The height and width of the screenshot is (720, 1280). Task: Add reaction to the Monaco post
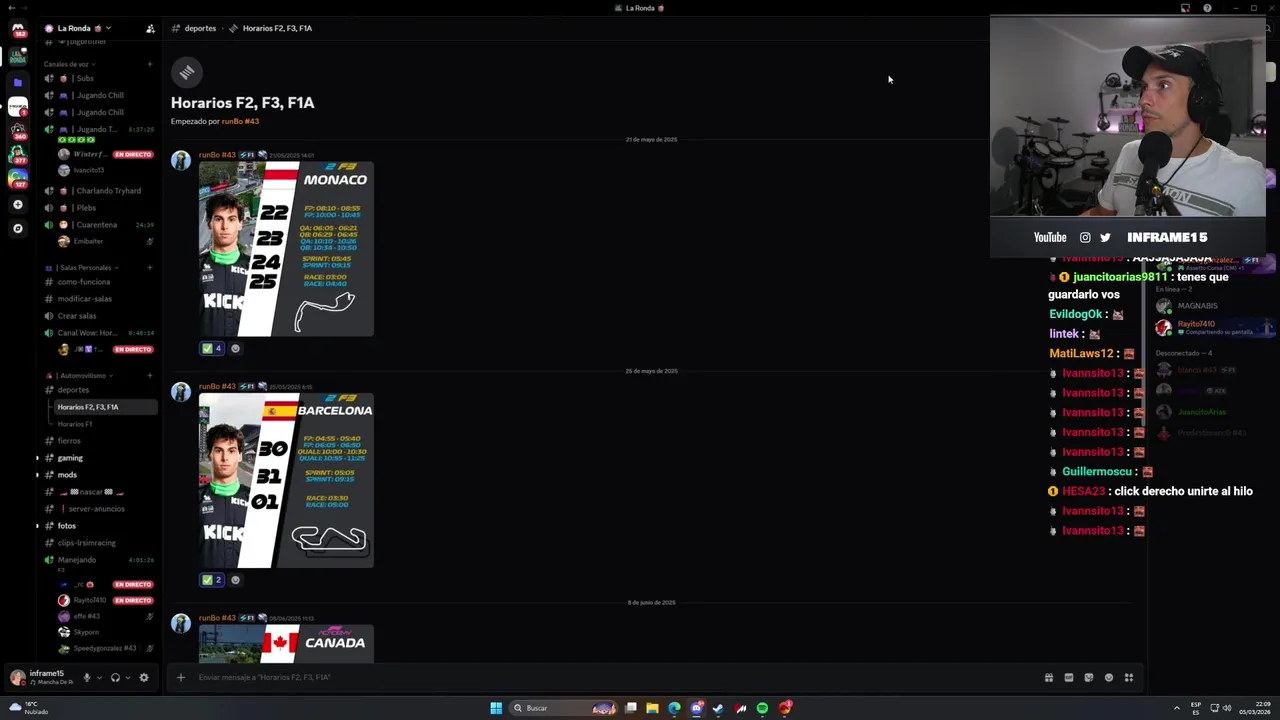[x=235, y=349]
